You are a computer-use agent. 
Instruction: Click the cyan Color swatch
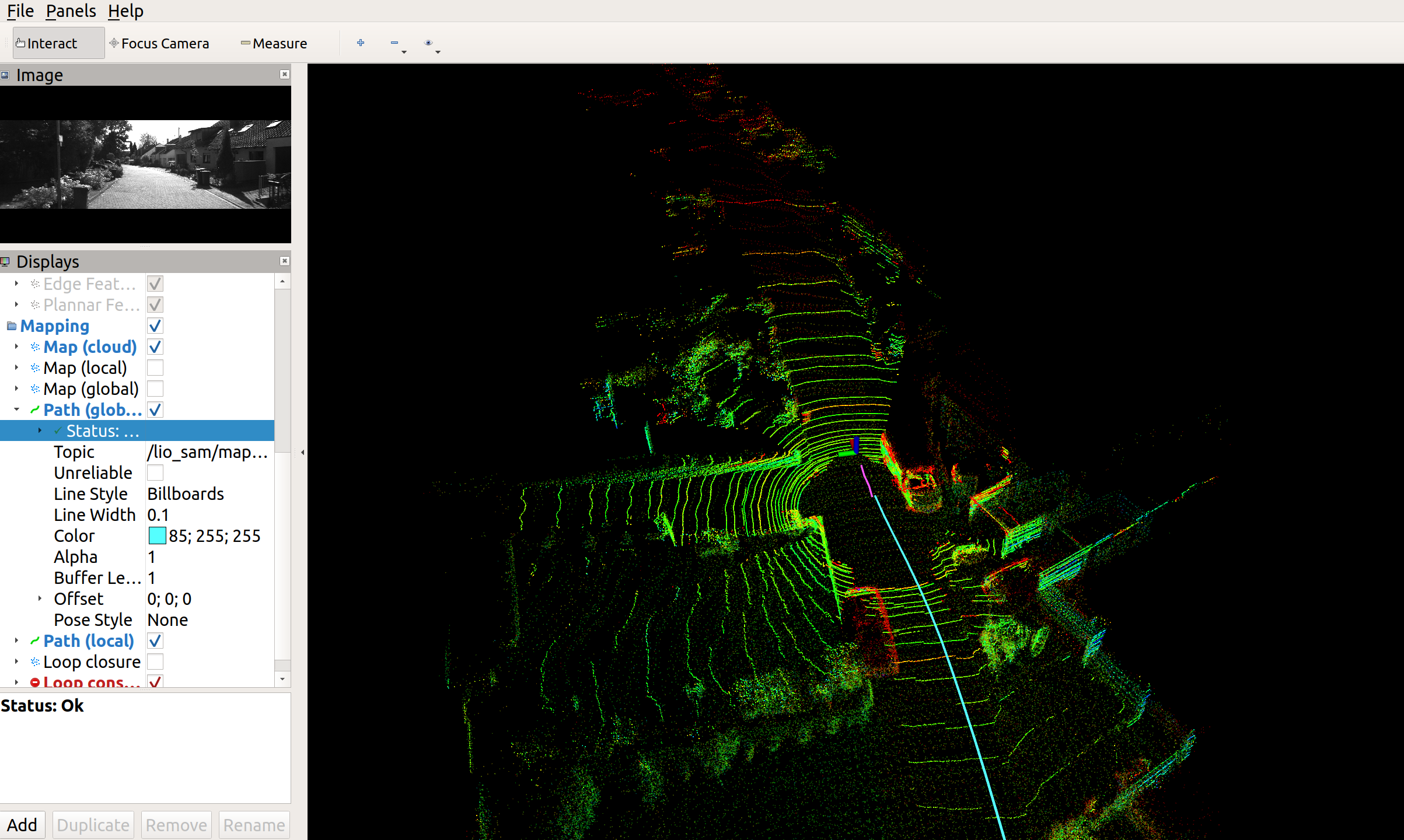point(158,535)
